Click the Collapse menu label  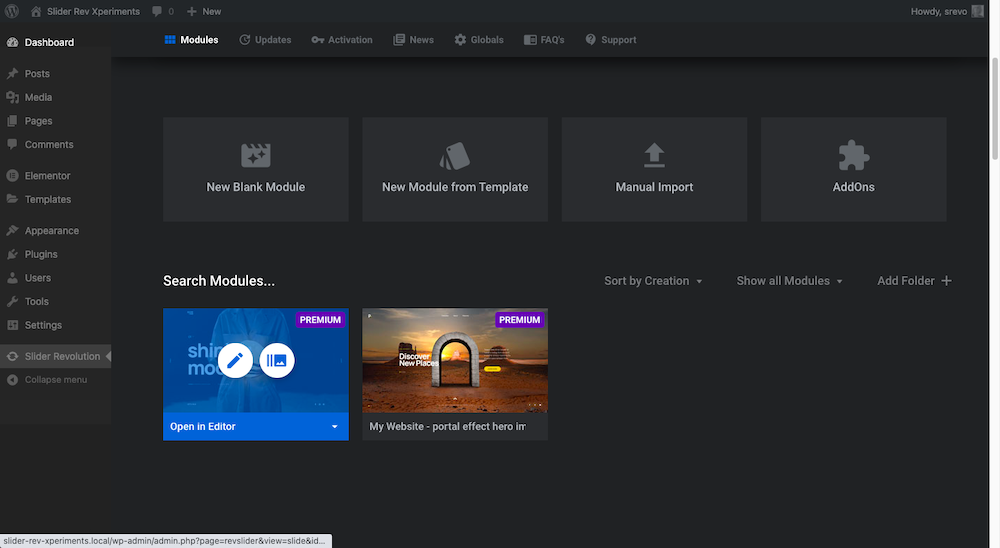tap(55, 380)
